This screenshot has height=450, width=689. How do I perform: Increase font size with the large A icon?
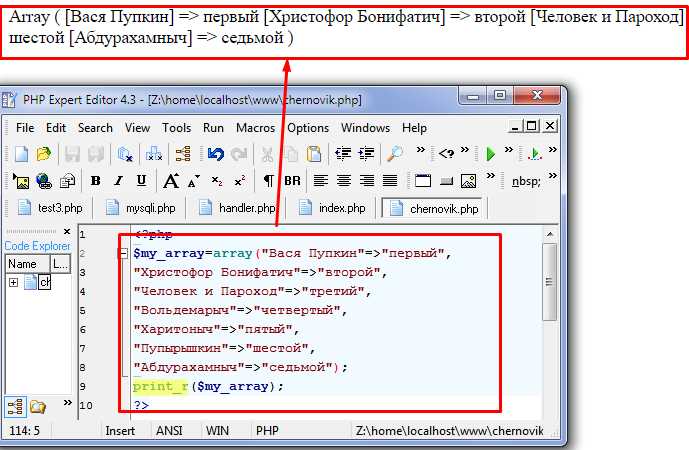(171, 181)
